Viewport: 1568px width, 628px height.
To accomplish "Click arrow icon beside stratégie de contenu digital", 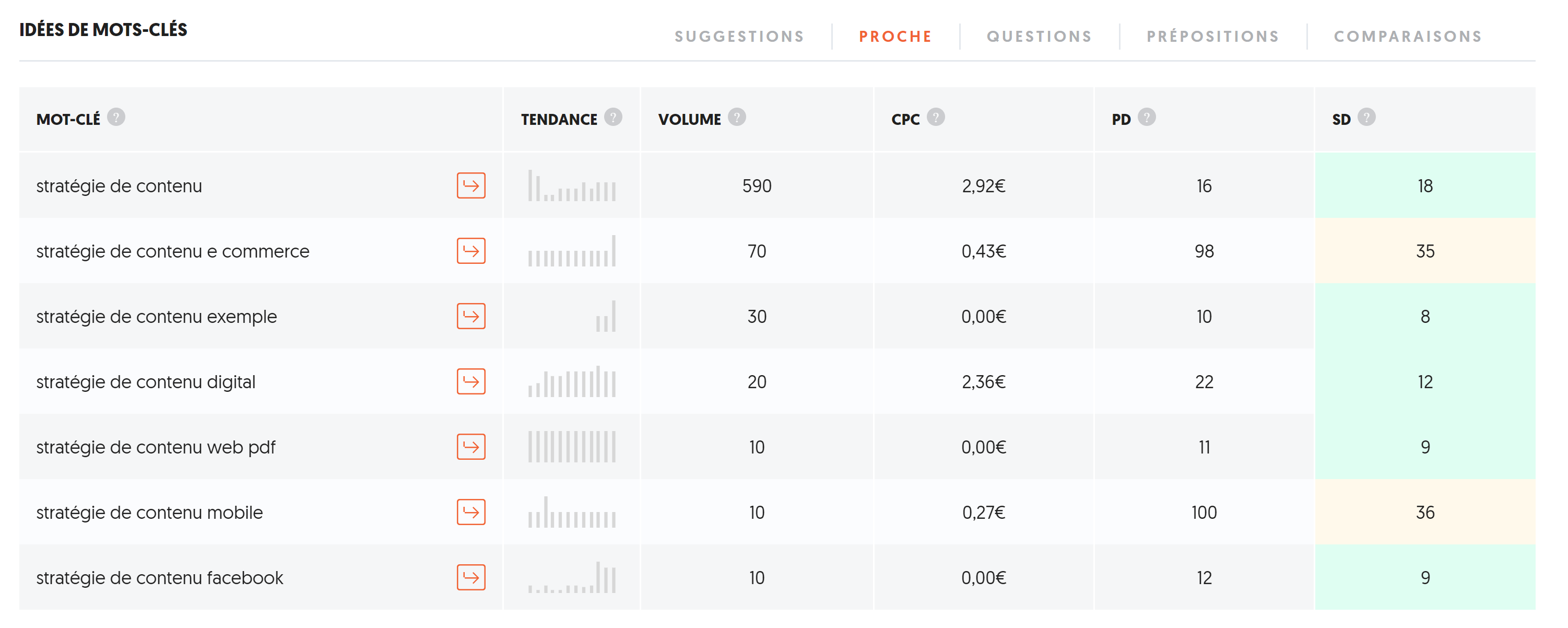I will tap(470, 382).
